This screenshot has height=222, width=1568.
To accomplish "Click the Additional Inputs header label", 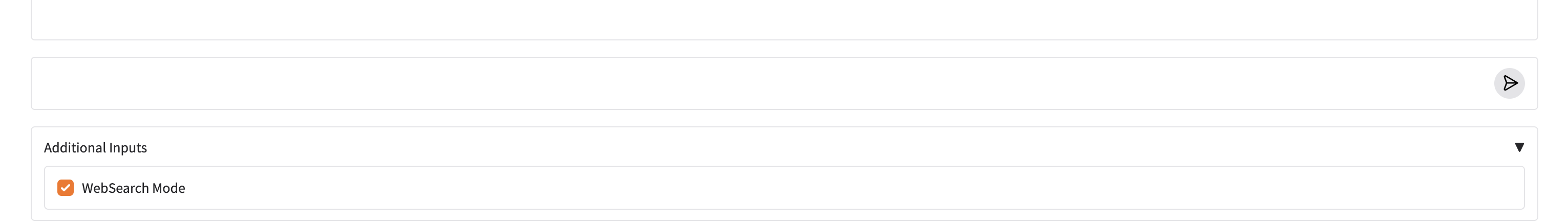I will coord(96,148).
